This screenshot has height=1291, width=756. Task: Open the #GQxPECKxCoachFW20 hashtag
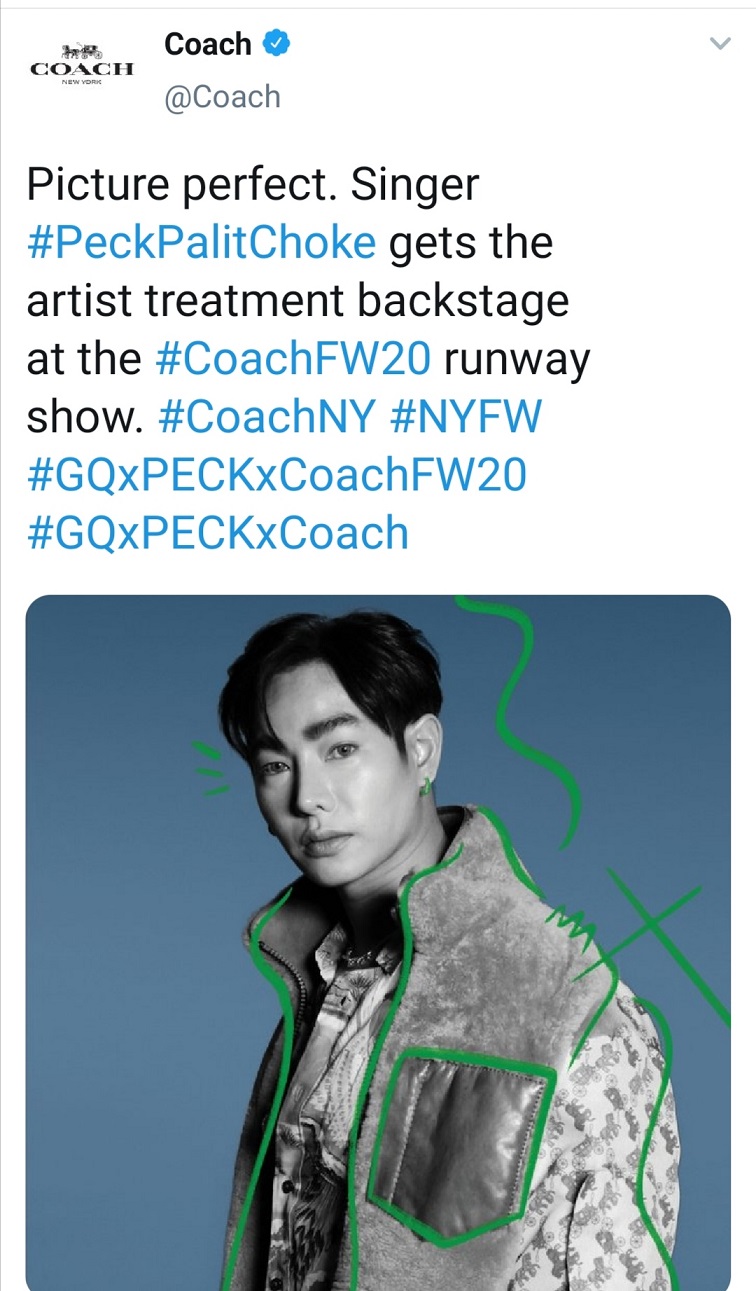[x=276, y=475]
